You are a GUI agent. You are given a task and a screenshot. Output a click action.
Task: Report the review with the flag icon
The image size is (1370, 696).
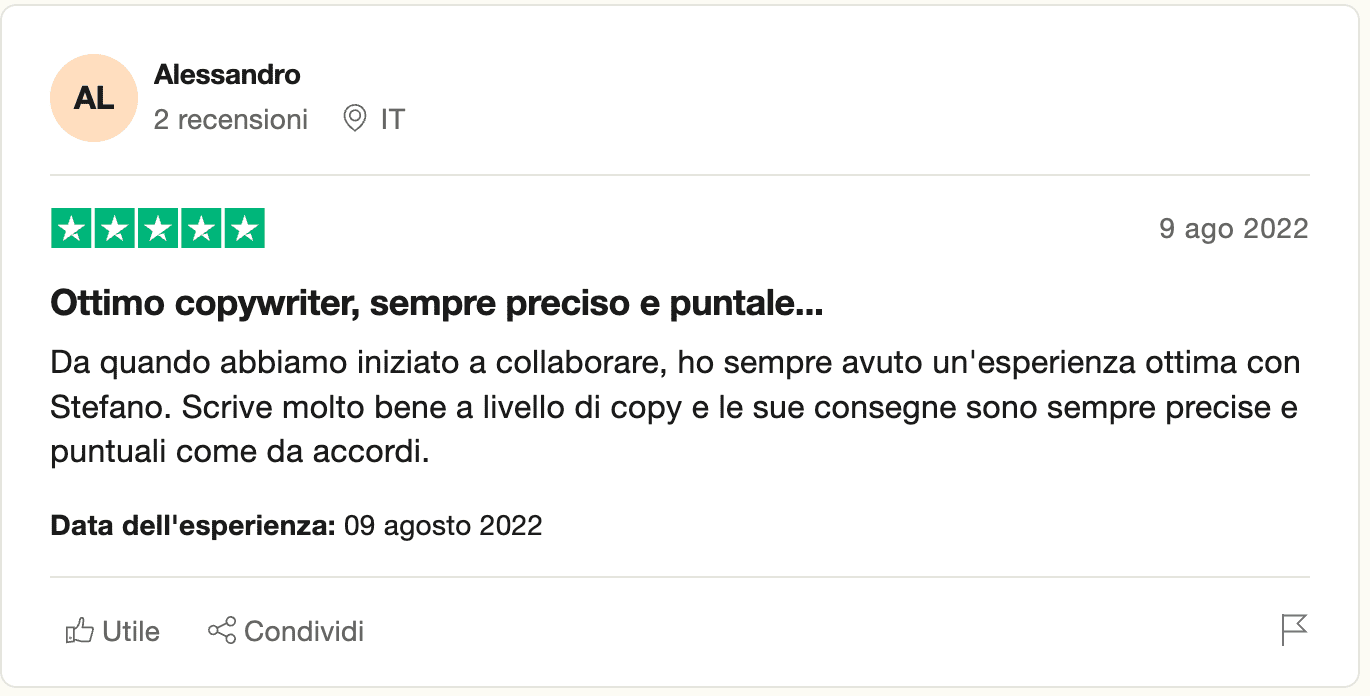pyautogui.click(x=1294, y=630)
